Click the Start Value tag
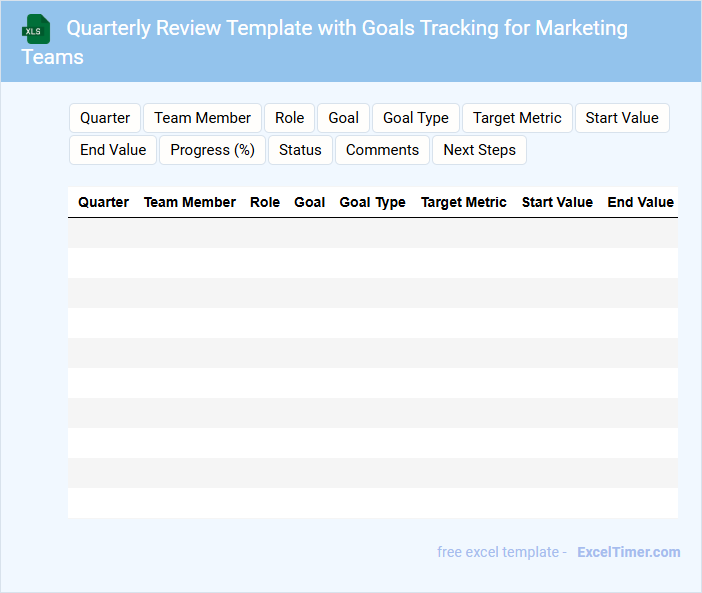Viewport: 702px width, 593px height. click(x=622, y=118)
